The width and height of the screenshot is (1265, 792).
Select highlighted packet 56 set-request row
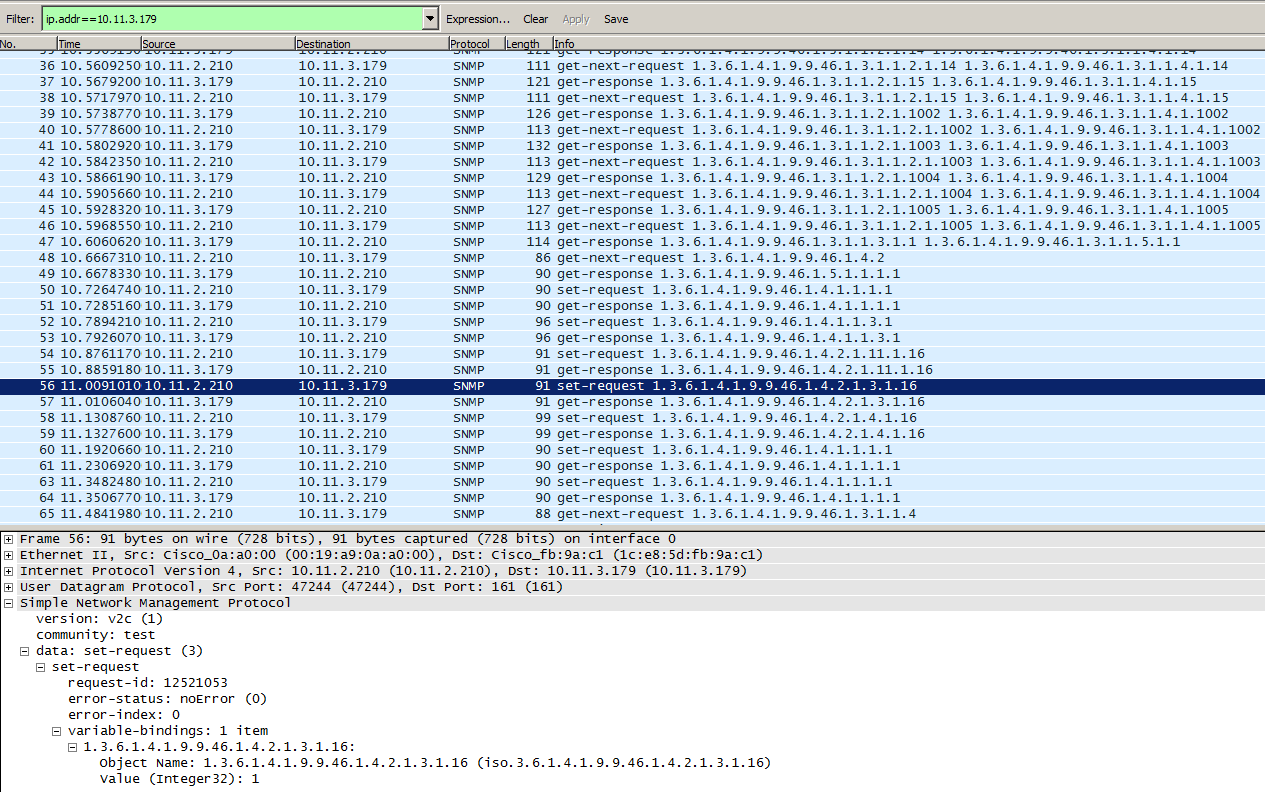tap(632, 386)
